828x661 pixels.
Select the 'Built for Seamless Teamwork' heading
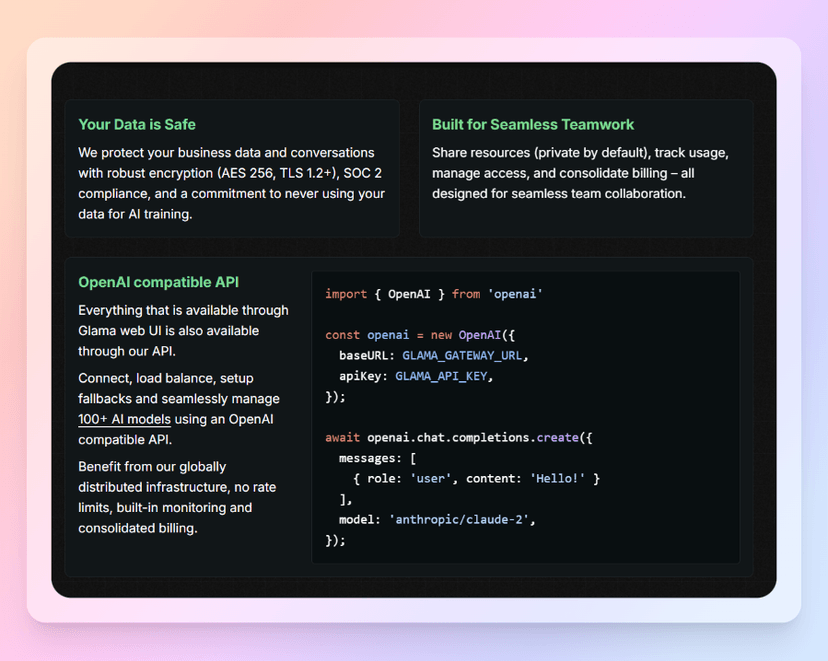[x=533, y=125]
